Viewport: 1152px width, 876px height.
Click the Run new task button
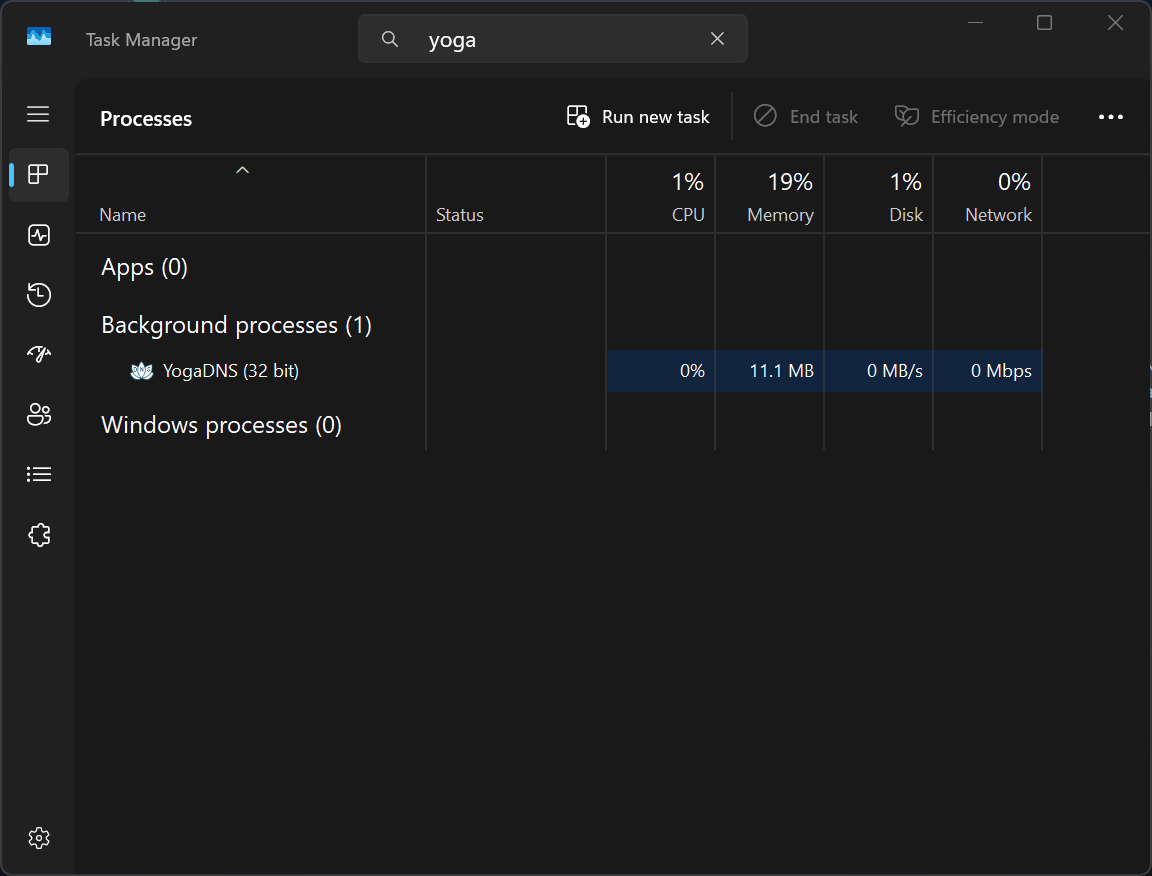(638, 117)
